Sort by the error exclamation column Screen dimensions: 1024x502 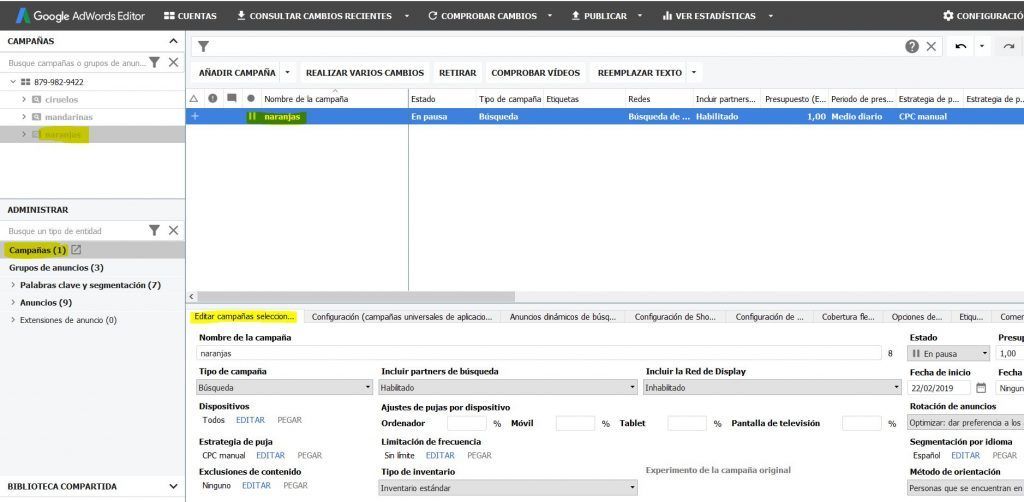(x=212, y=99)
